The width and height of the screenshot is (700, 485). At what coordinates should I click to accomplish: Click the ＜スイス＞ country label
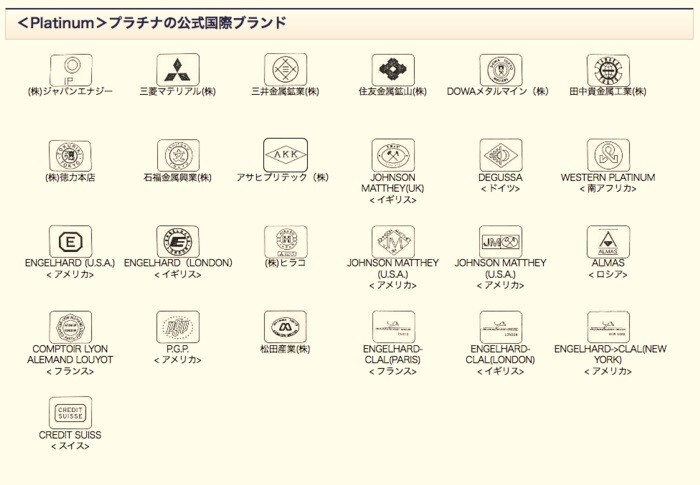click(70, 446)
